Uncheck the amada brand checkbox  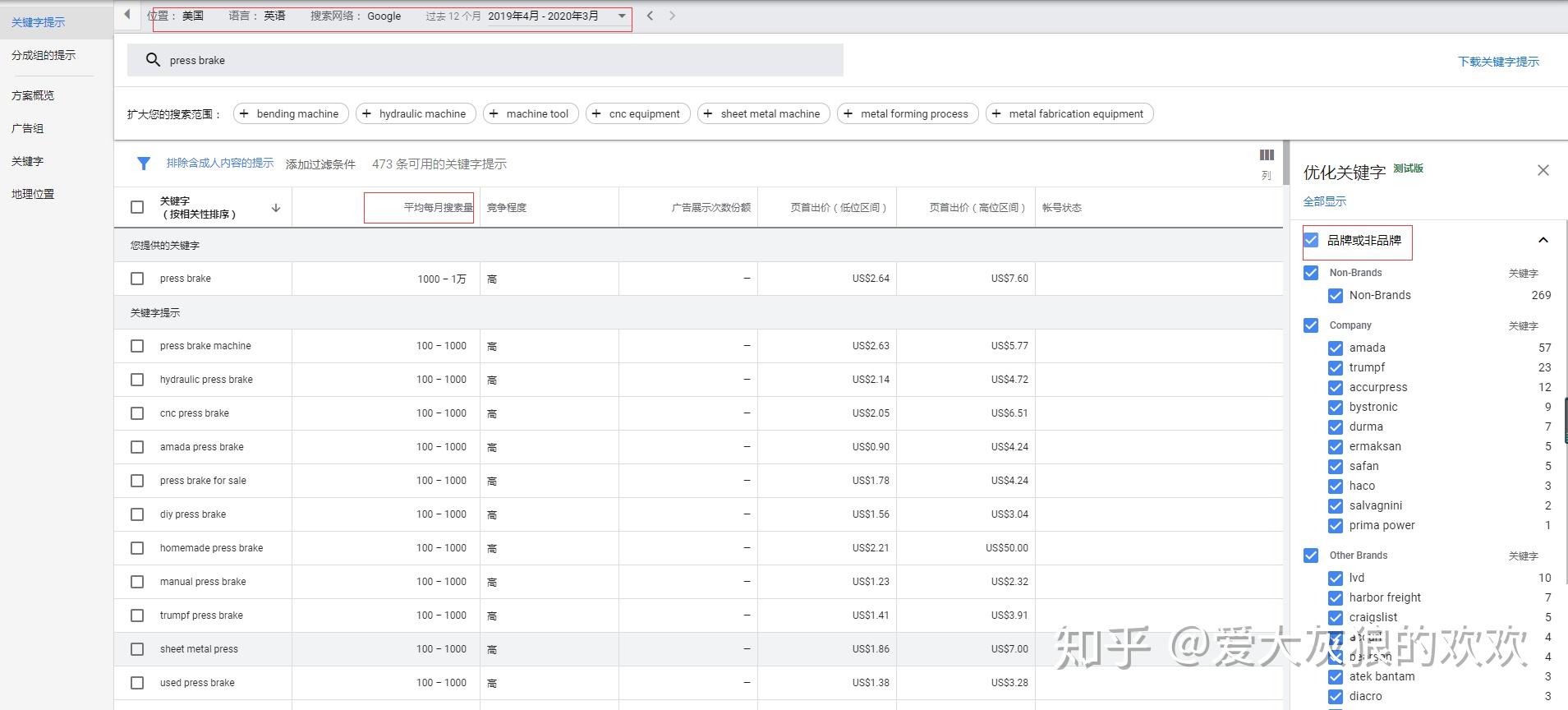coord(1336,348)
